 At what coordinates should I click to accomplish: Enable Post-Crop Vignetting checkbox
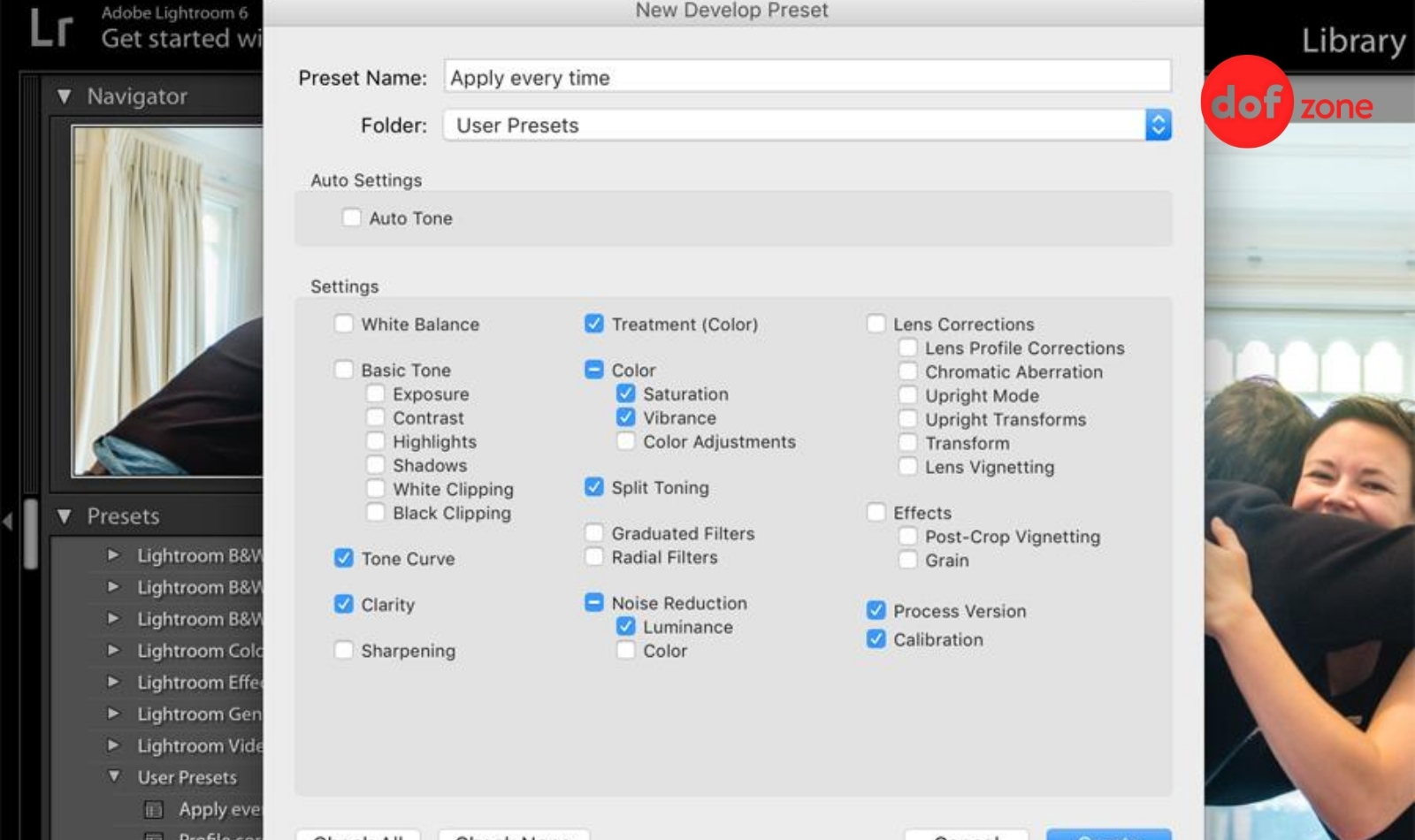908,537
